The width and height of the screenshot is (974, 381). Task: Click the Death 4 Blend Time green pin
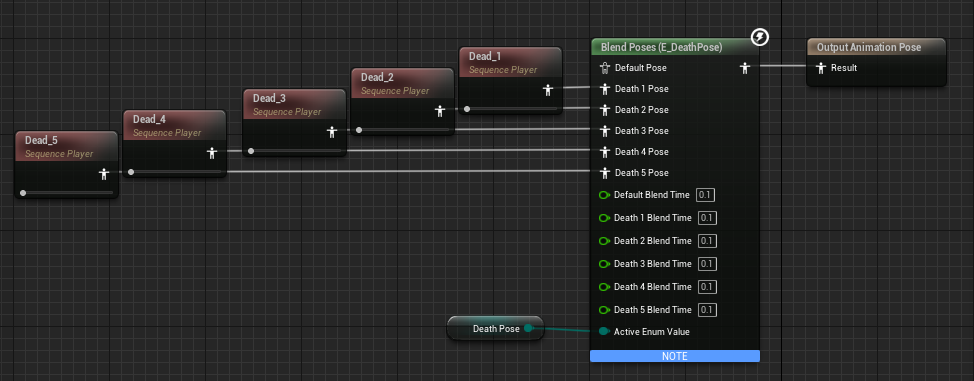[x=604, y=287]
